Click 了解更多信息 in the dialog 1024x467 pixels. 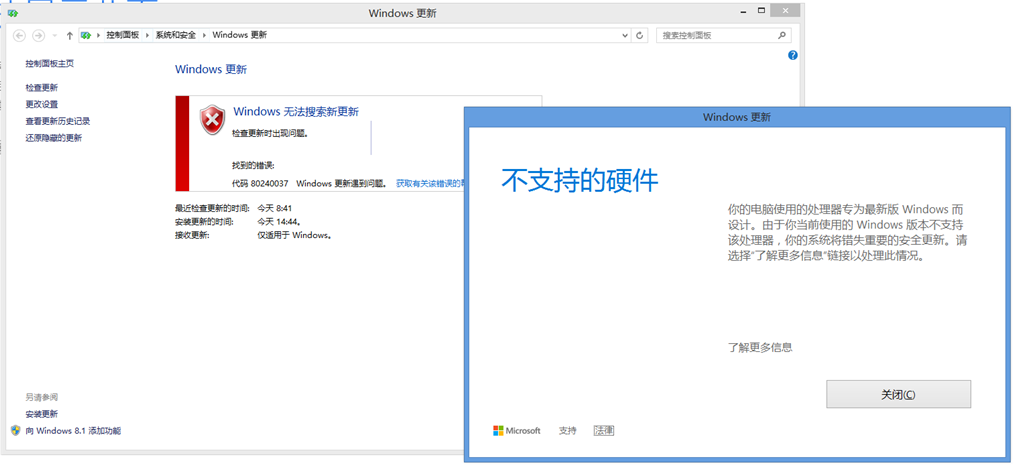pyautogui.click(x=760, y=347)
